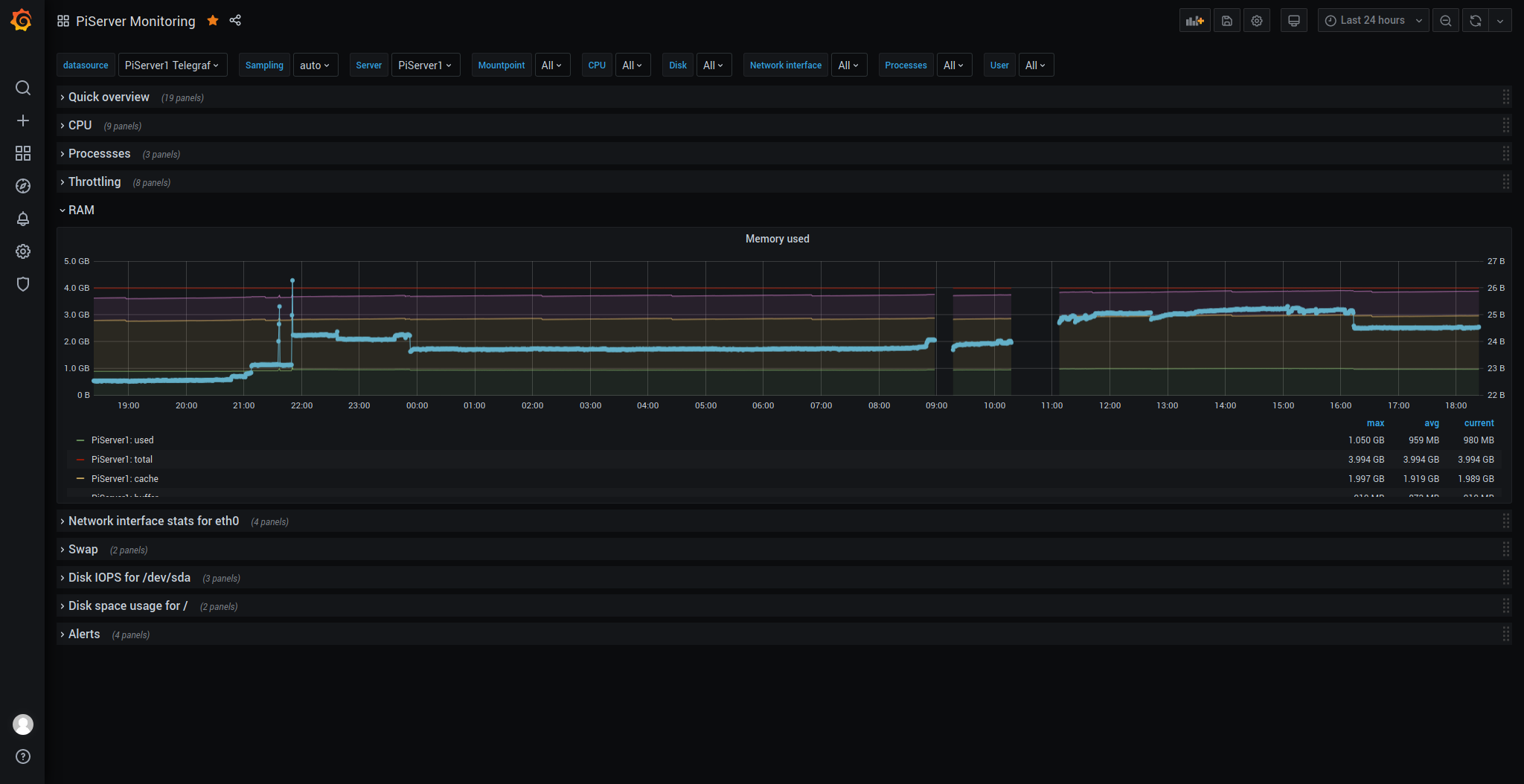Screen dimensions: 1524x784
Task: Collapse the RAM row
Action: click(81, 211)
